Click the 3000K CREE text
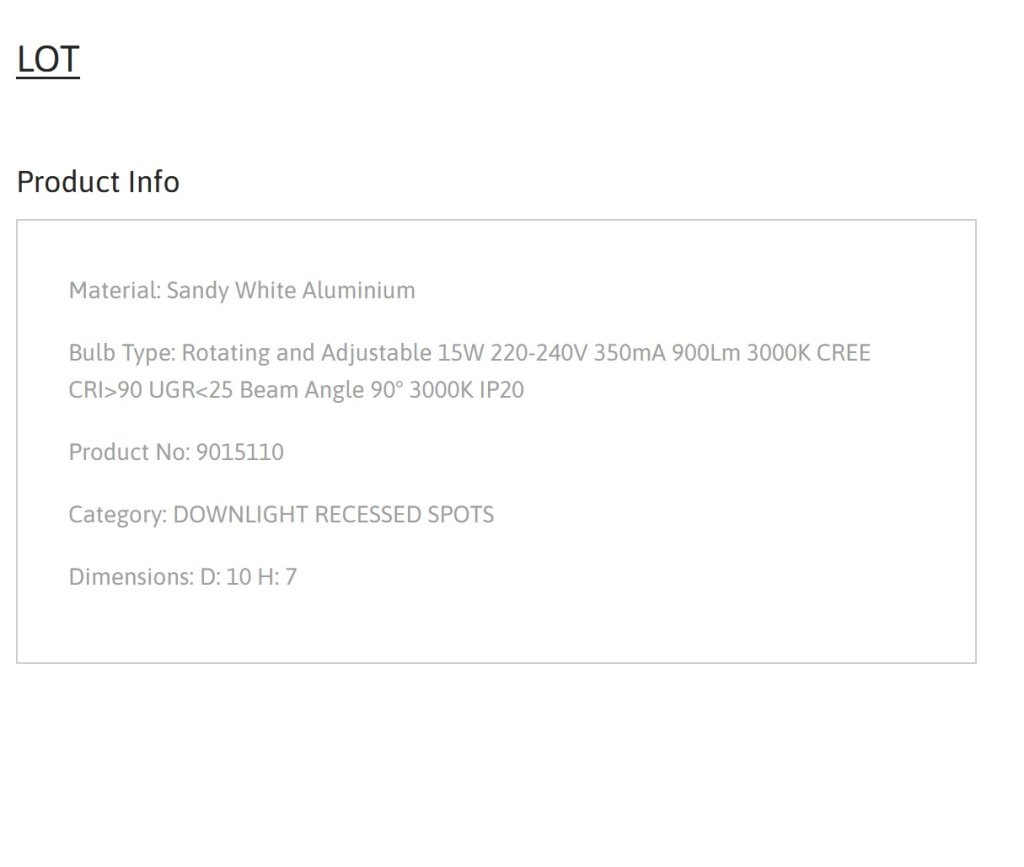This screenshot has width=1024, height=867. (x=808, y=353)
